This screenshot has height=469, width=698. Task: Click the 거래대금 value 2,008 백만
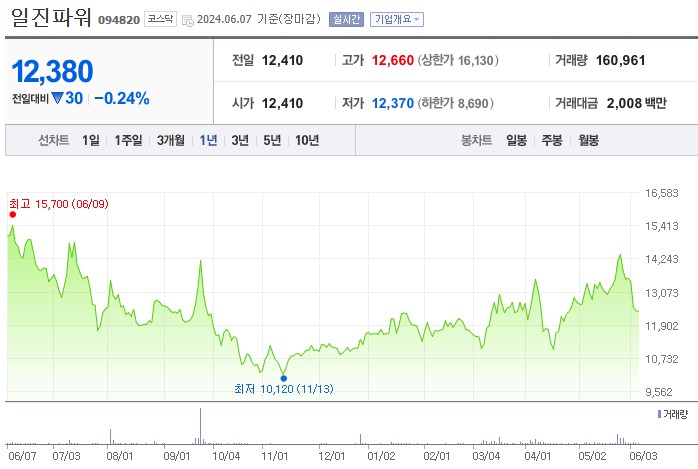[637, 103]
